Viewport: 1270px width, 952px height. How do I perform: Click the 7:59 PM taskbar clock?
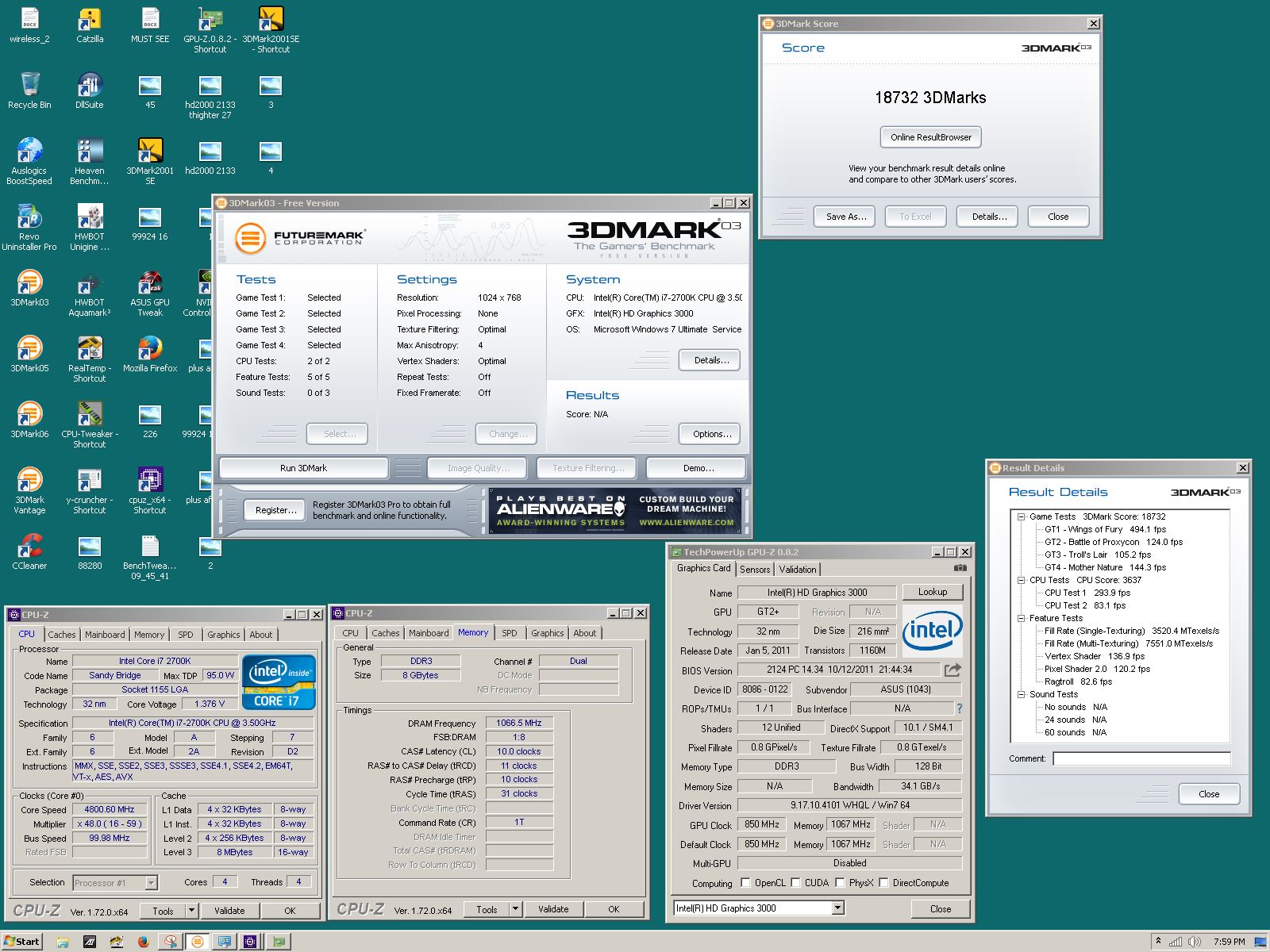click(x=1229, y=942)
